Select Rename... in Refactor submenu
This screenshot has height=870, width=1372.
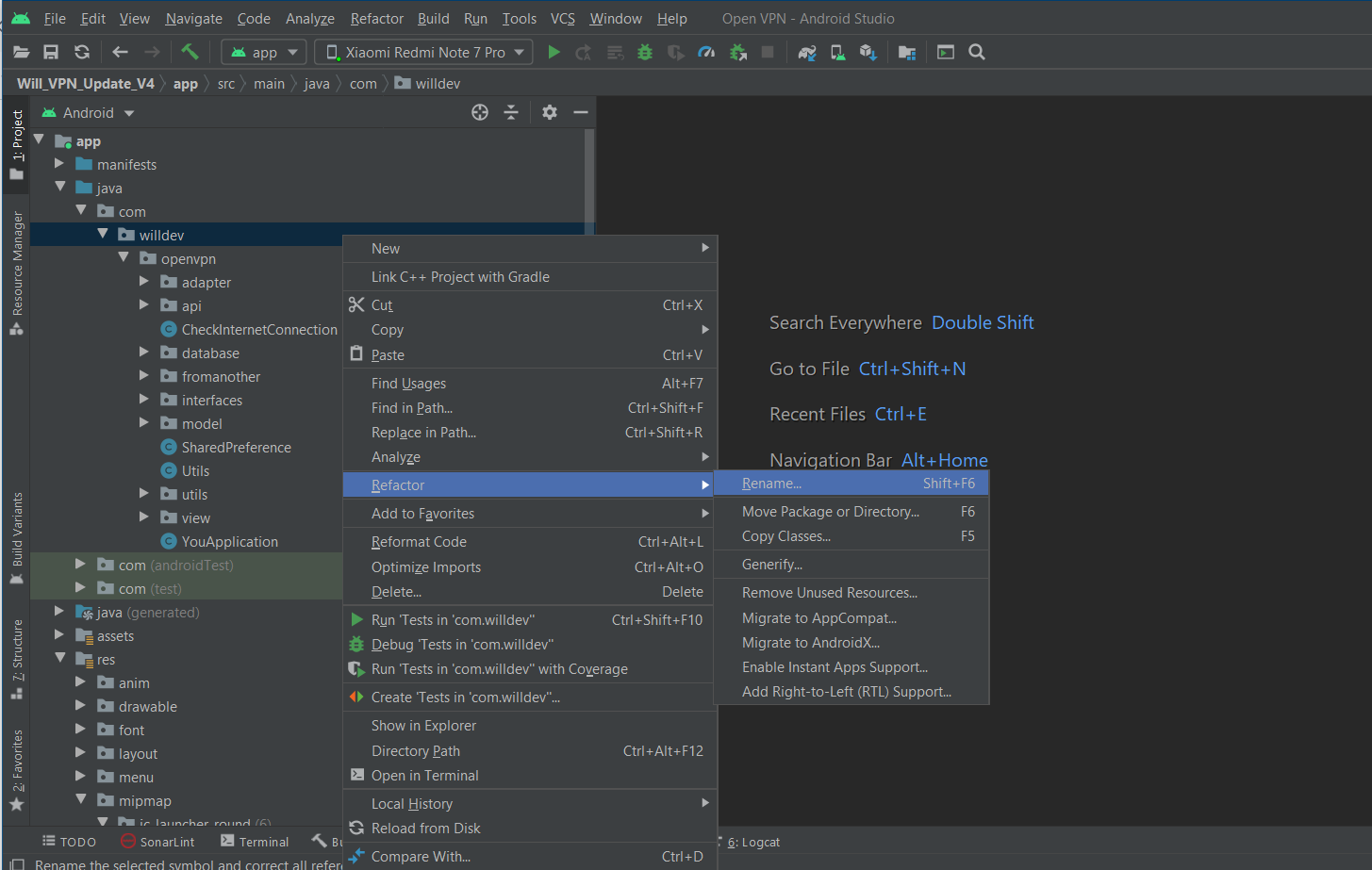851,484
